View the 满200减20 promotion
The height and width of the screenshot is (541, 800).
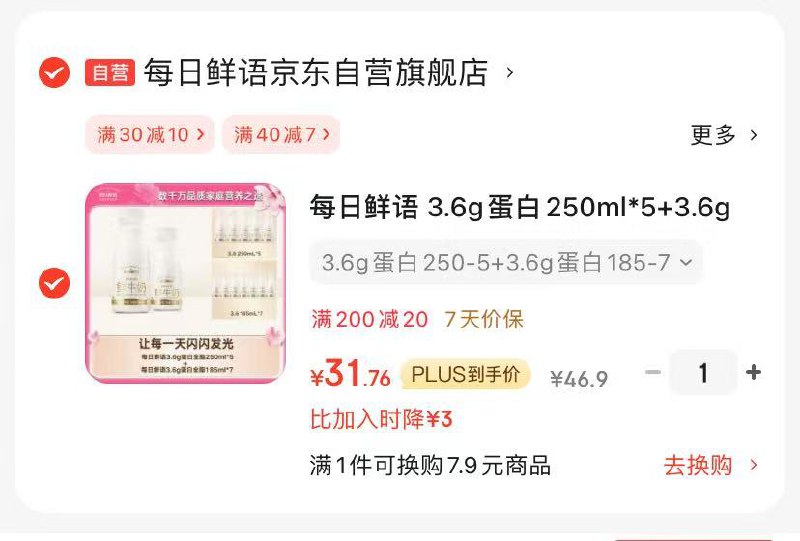[369, 319]
